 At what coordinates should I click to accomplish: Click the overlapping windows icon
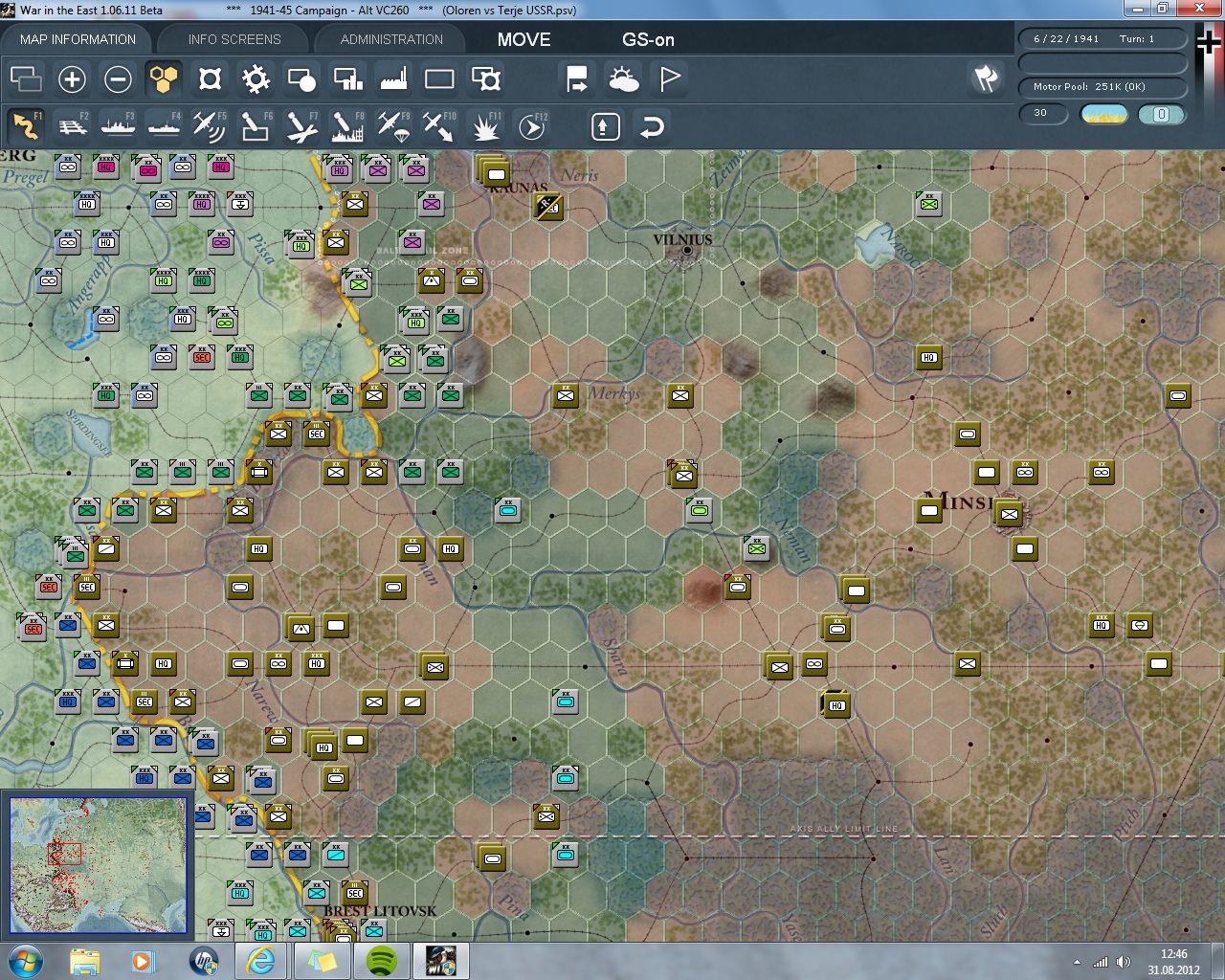pyautogui.click(x=26, y=78)
